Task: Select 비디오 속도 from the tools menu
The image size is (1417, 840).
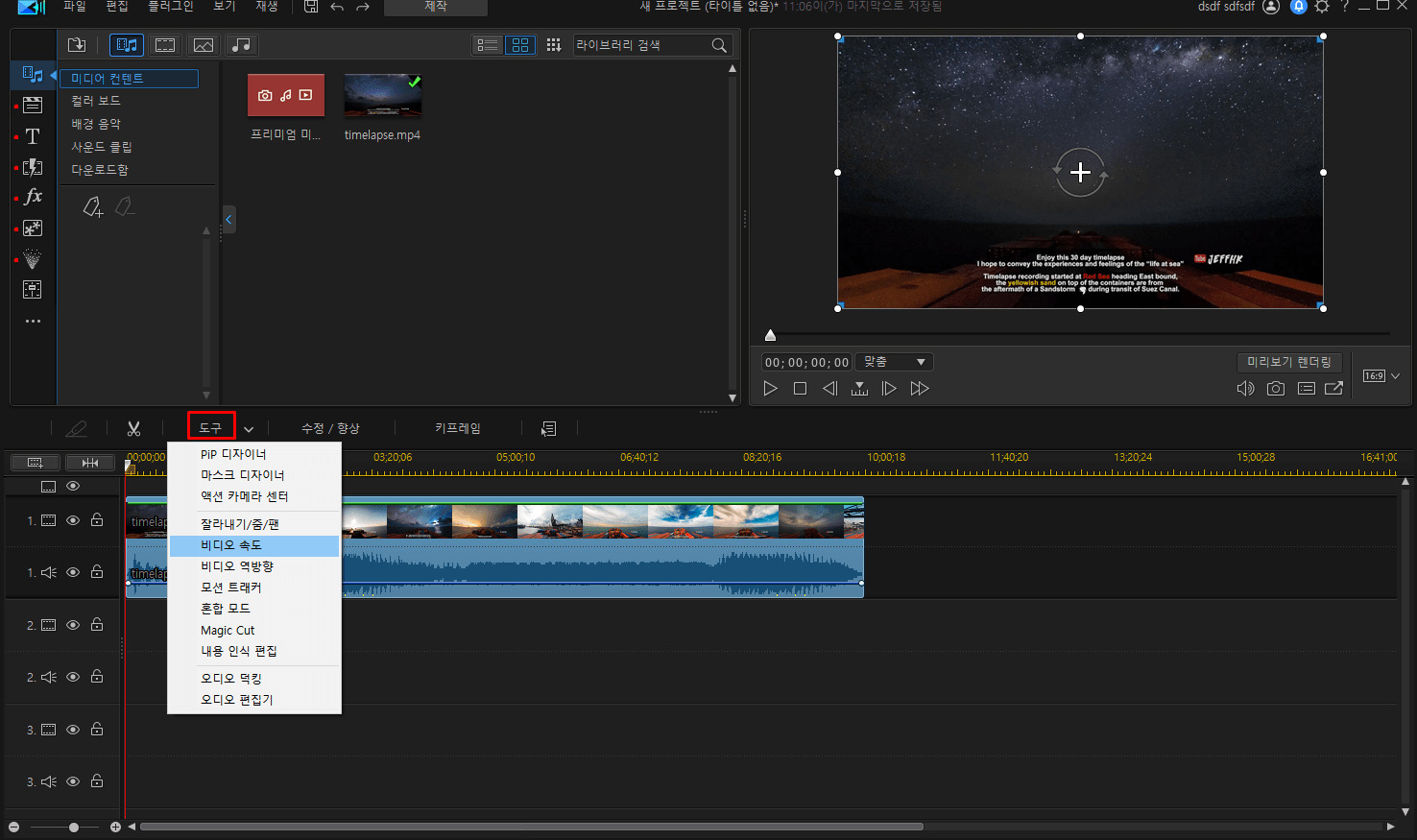Action: (x=230, y=545)
